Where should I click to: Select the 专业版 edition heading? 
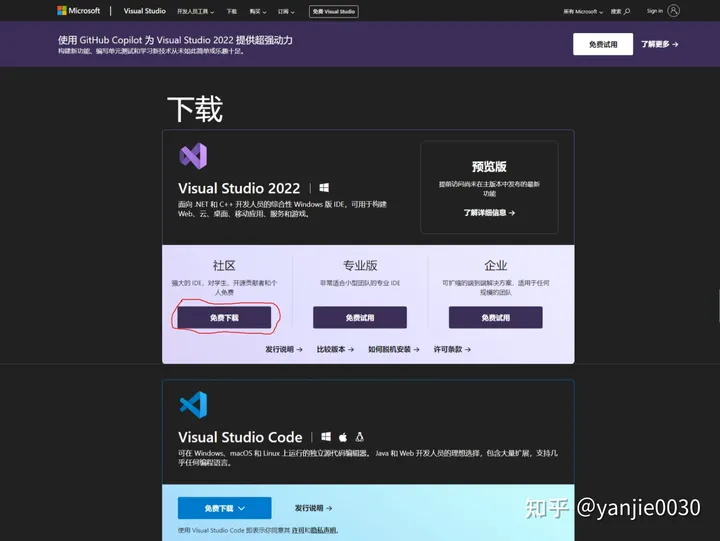pyautogui.click(x=360, y=265)
